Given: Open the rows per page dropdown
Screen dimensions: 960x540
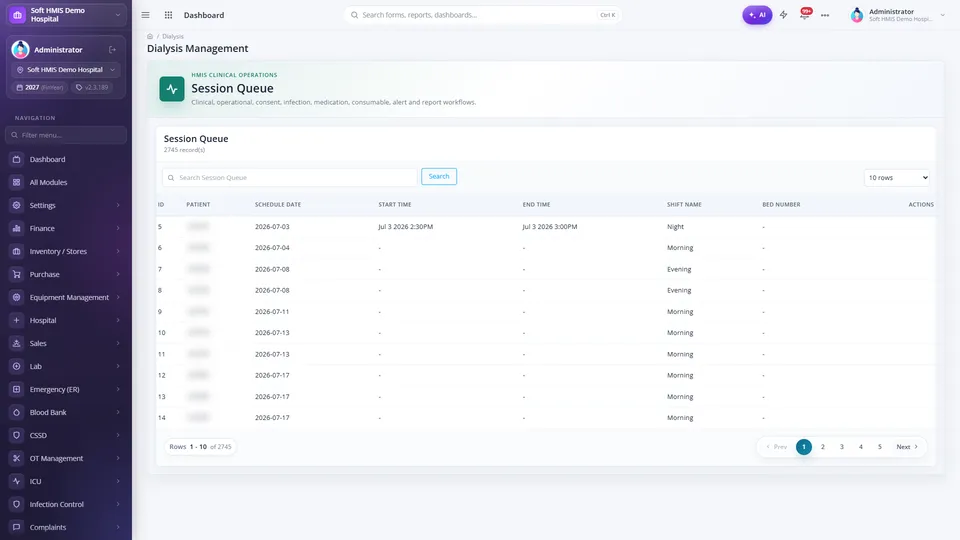Looking at the screenshot, I should coord(896,178).
